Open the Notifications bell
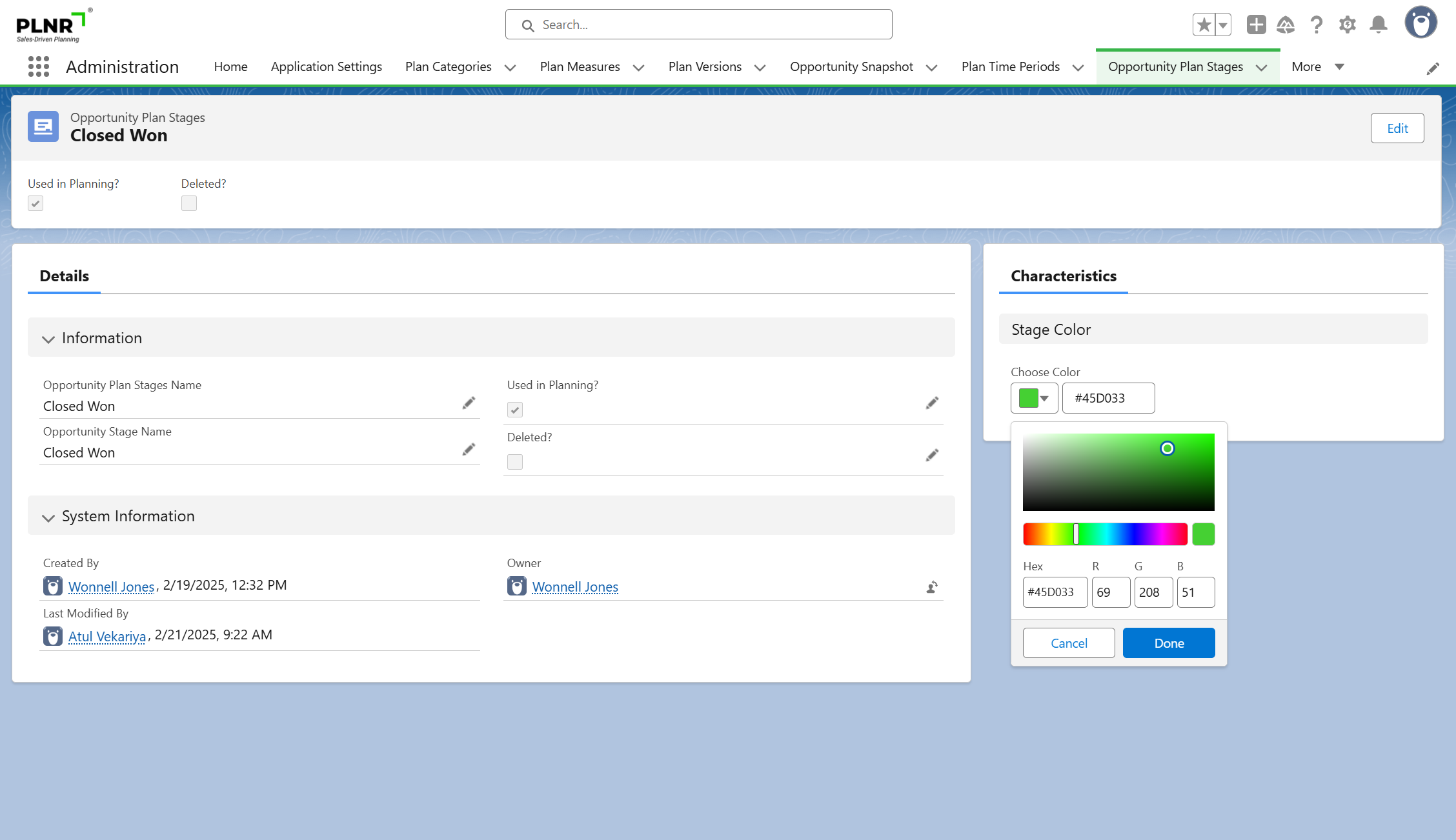This screenshot has height=840, width=1456. [1379, 25]
